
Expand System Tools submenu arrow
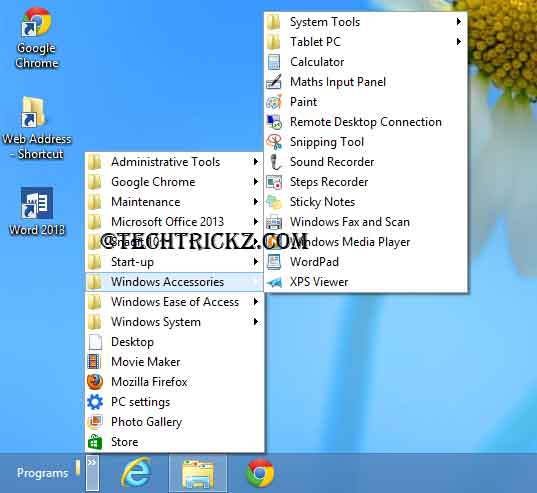pos(459,22)
